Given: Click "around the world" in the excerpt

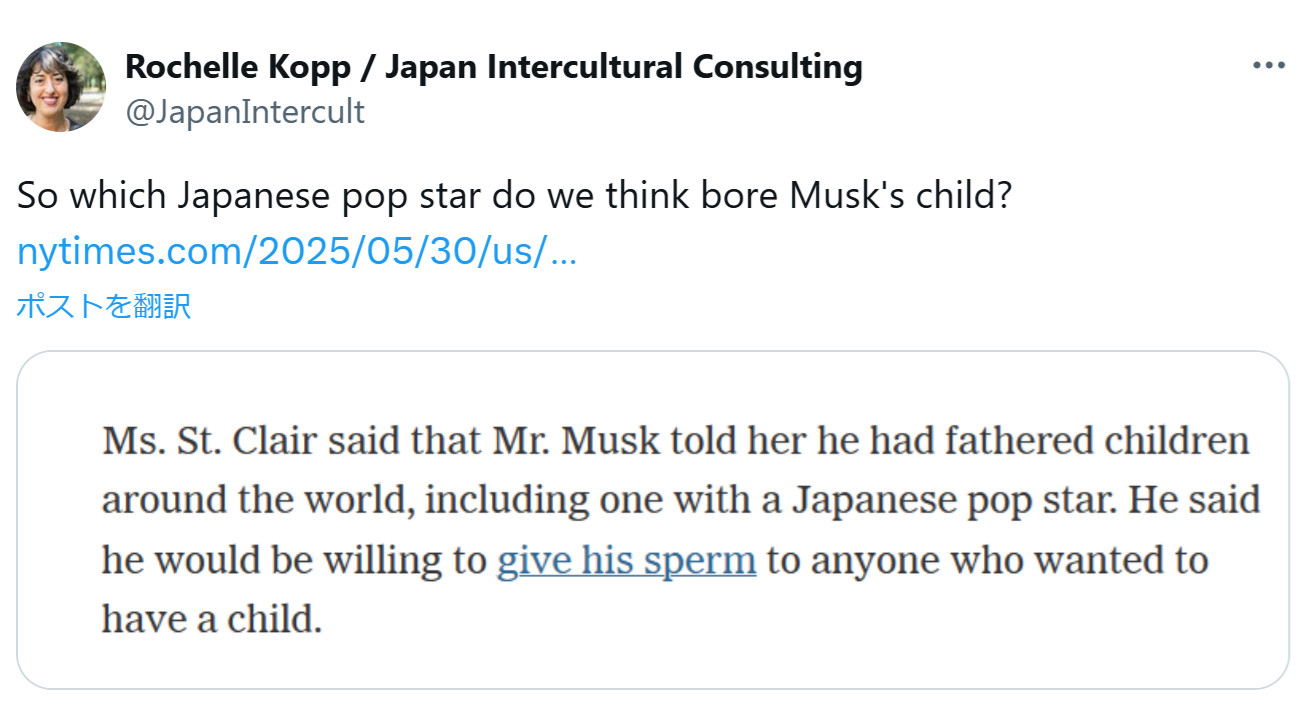Looking at the screenshot, I should click(256, 500).
